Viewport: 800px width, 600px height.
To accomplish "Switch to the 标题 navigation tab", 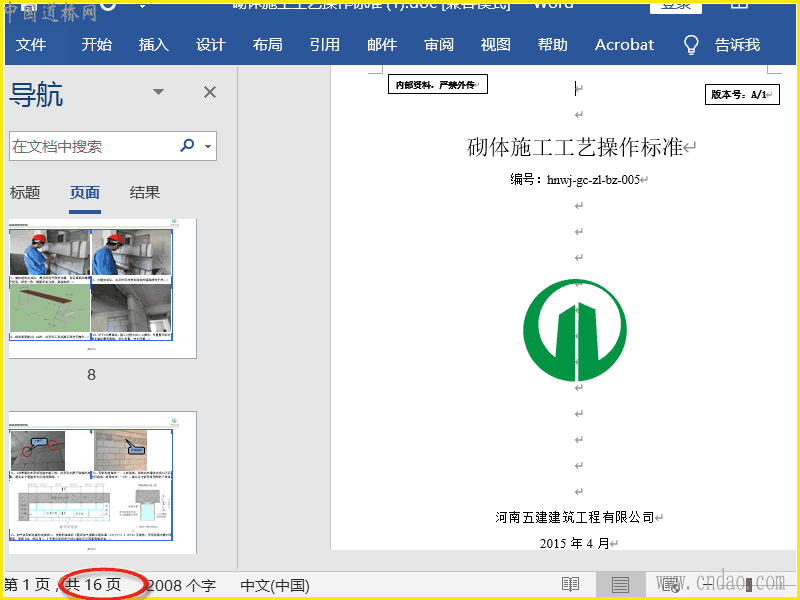I will pos(25,193).
